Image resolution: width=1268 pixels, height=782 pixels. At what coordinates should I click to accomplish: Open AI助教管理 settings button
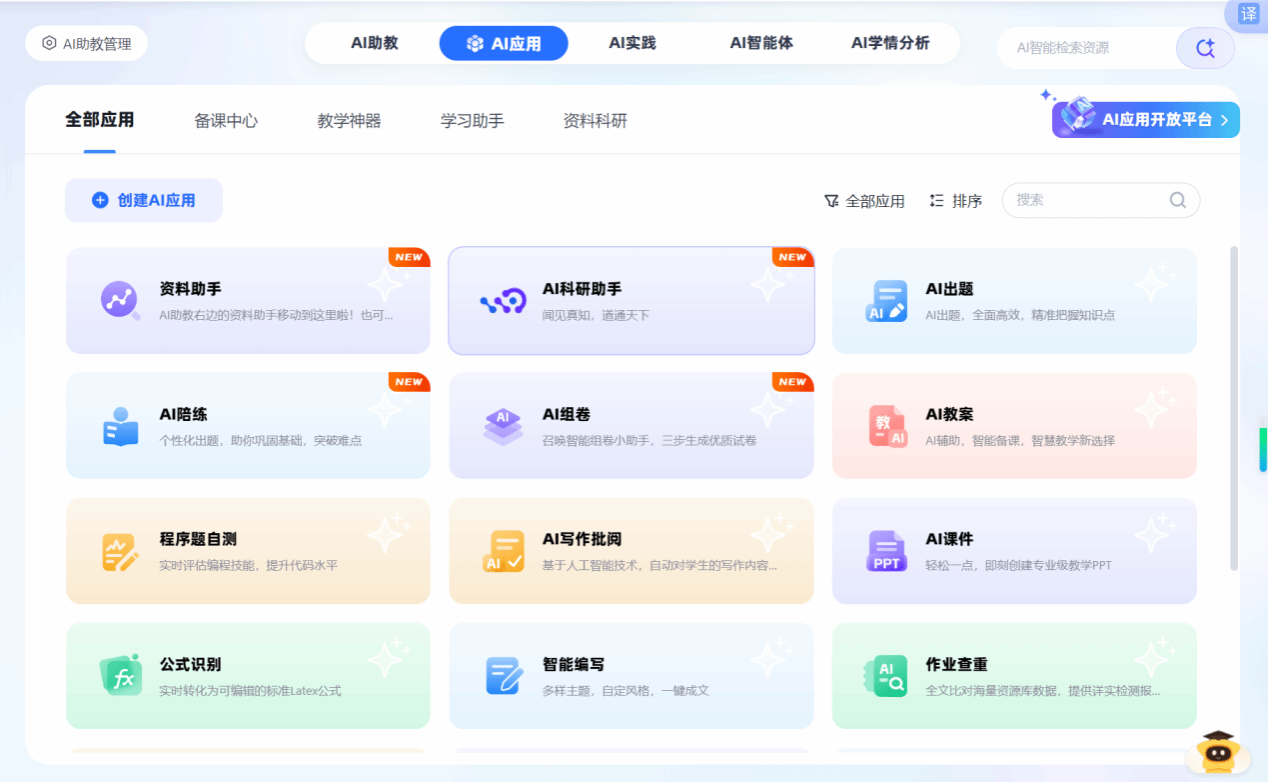coord(86,44)
